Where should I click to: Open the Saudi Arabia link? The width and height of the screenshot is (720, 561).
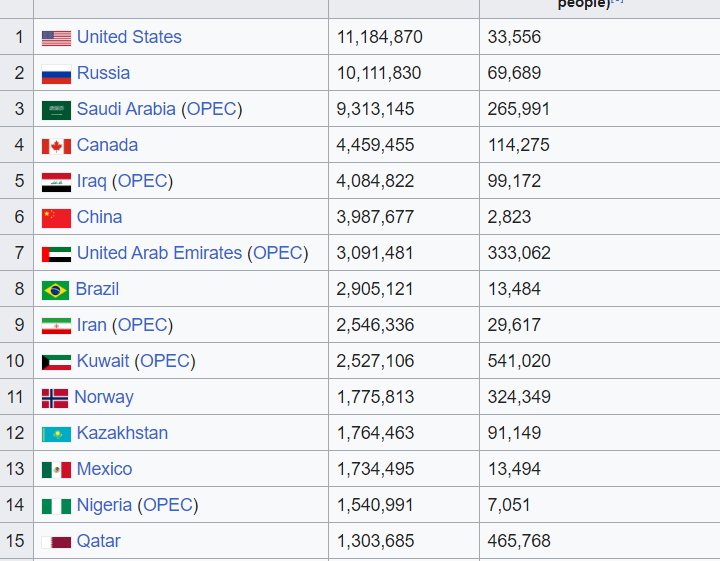(x=126, y=109)
